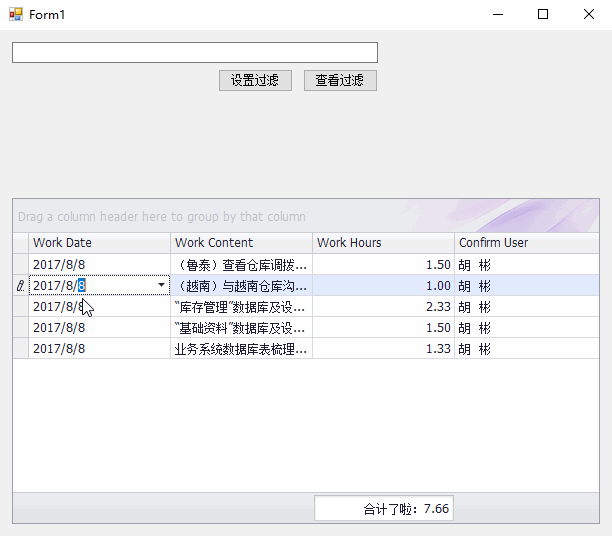Click Work Hours value 1.33

point(383,349)
